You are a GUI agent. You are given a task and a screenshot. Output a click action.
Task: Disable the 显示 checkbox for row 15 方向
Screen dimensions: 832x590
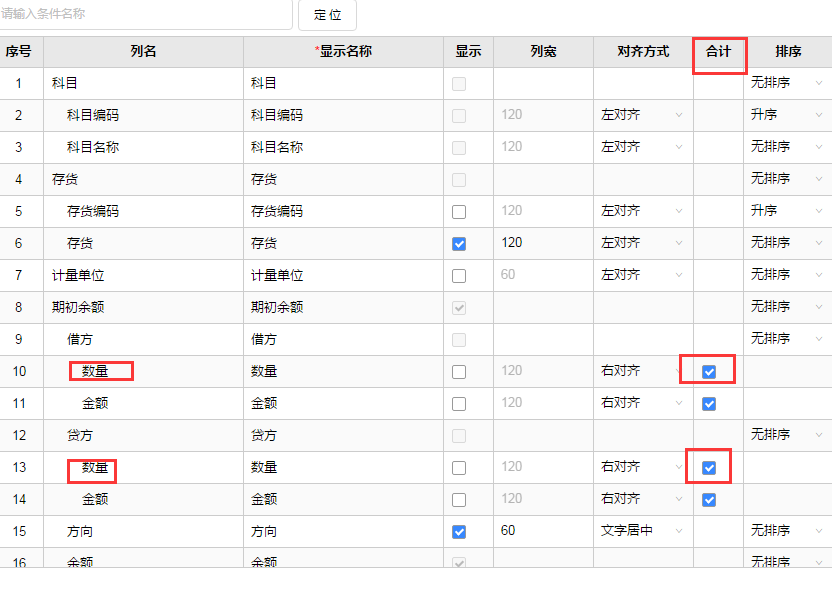coord(459,532)
